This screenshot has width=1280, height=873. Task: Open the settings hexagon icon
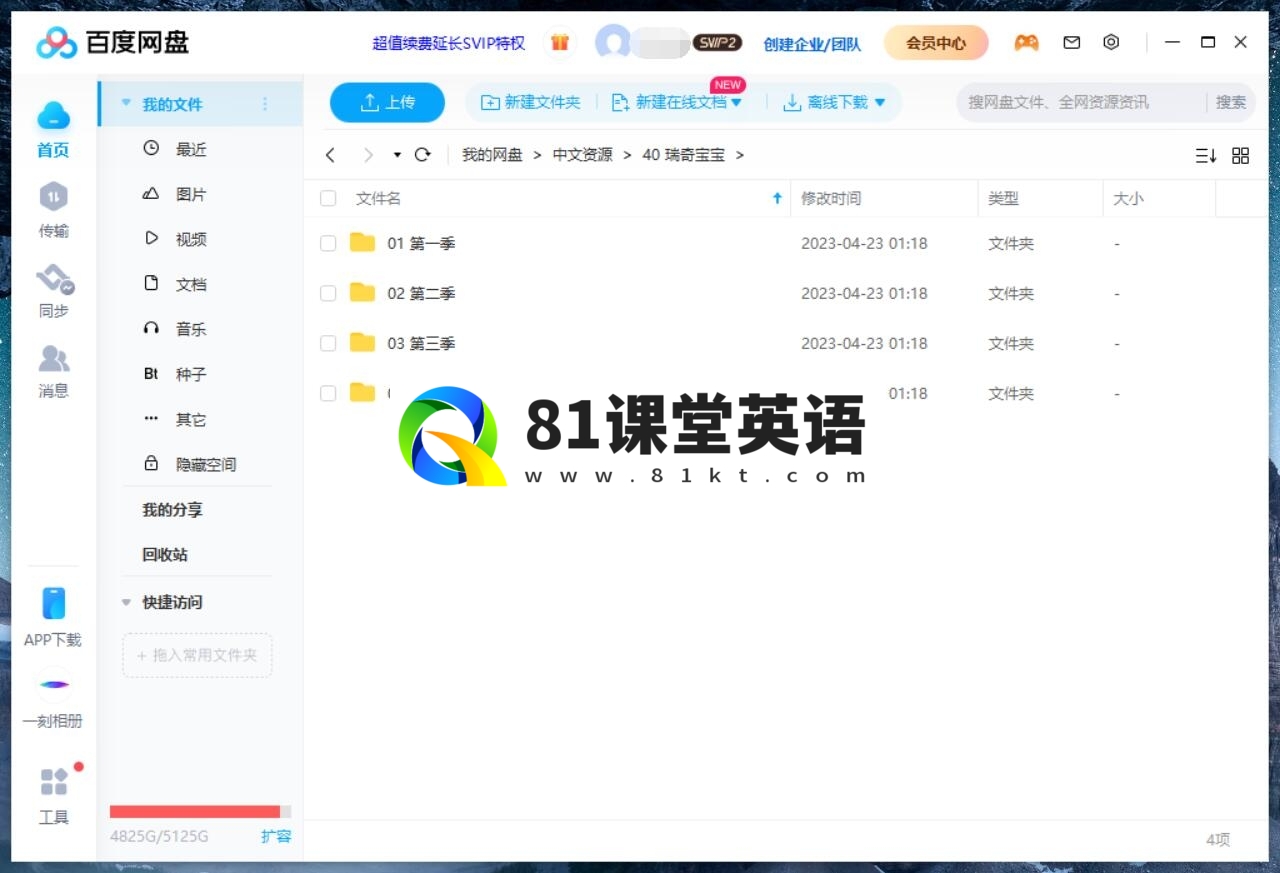tap(1111, 42)
